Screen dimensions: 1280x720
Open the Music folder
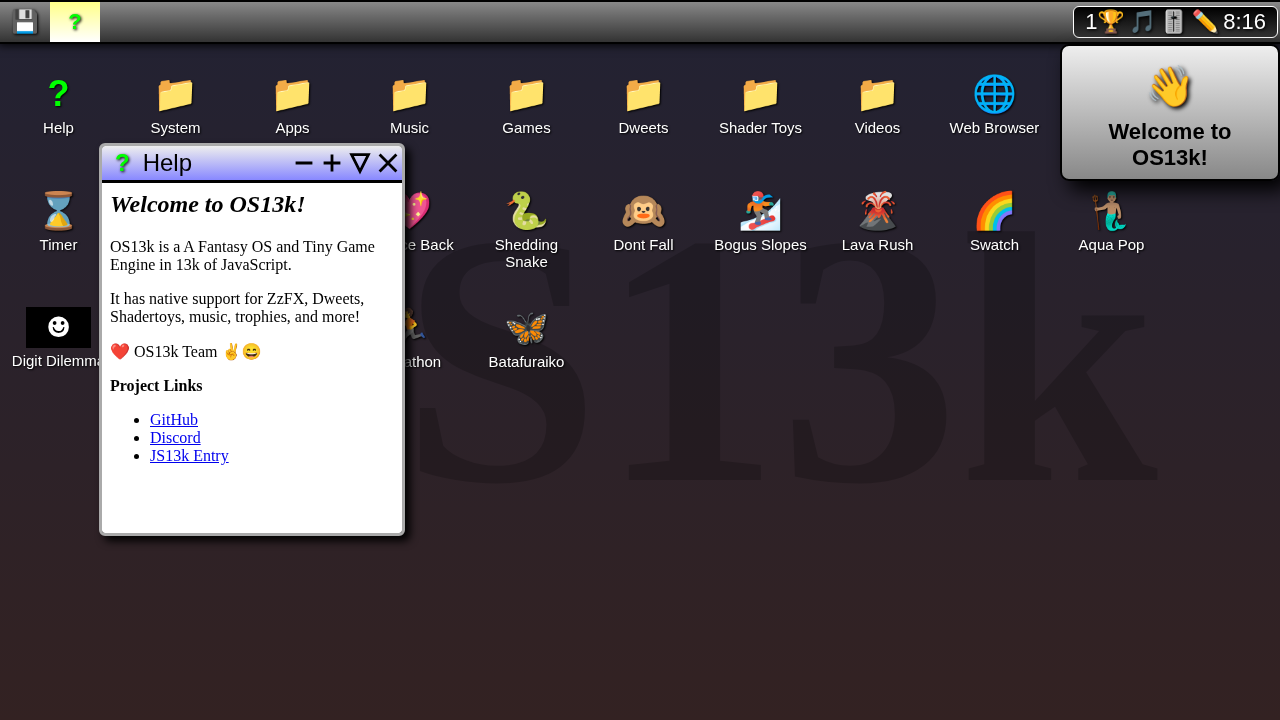(x=409, y=104)
